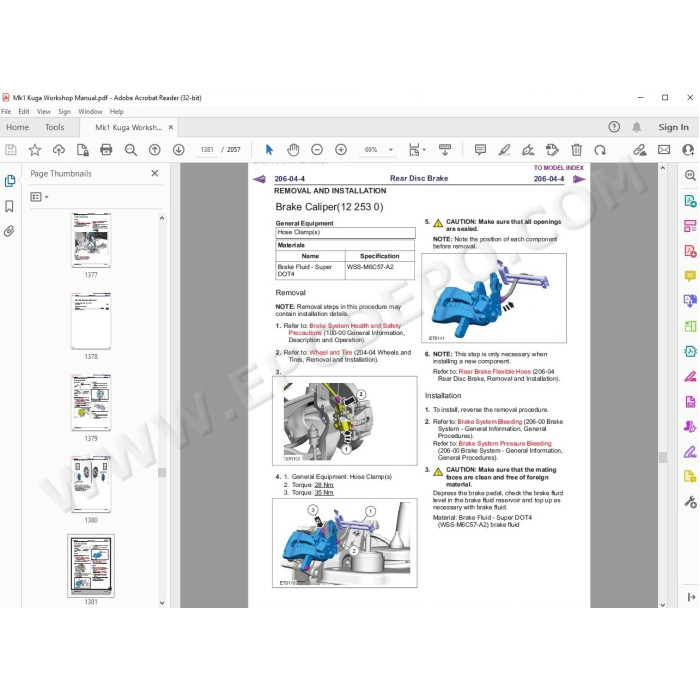700x700 pixels.
Task: Open the find text magnifier
Action: click(x=130, y=150)
